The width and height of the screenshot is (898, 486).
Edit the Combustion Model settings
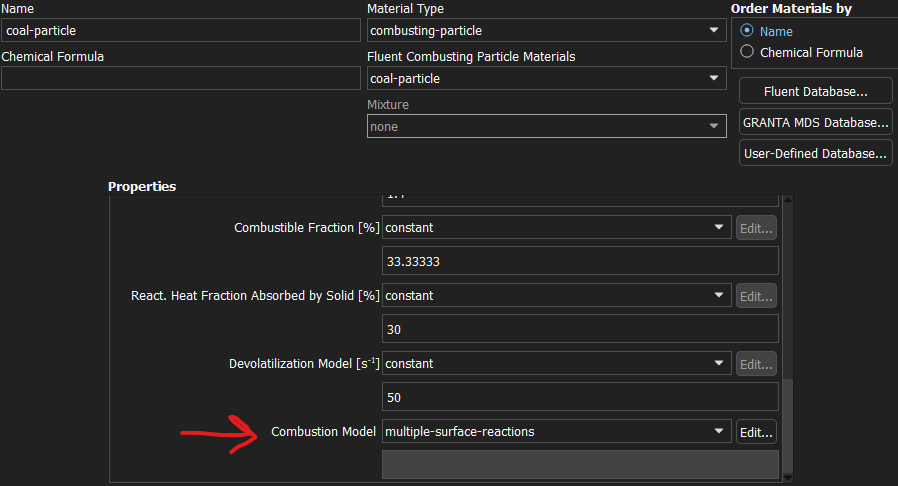756,432
